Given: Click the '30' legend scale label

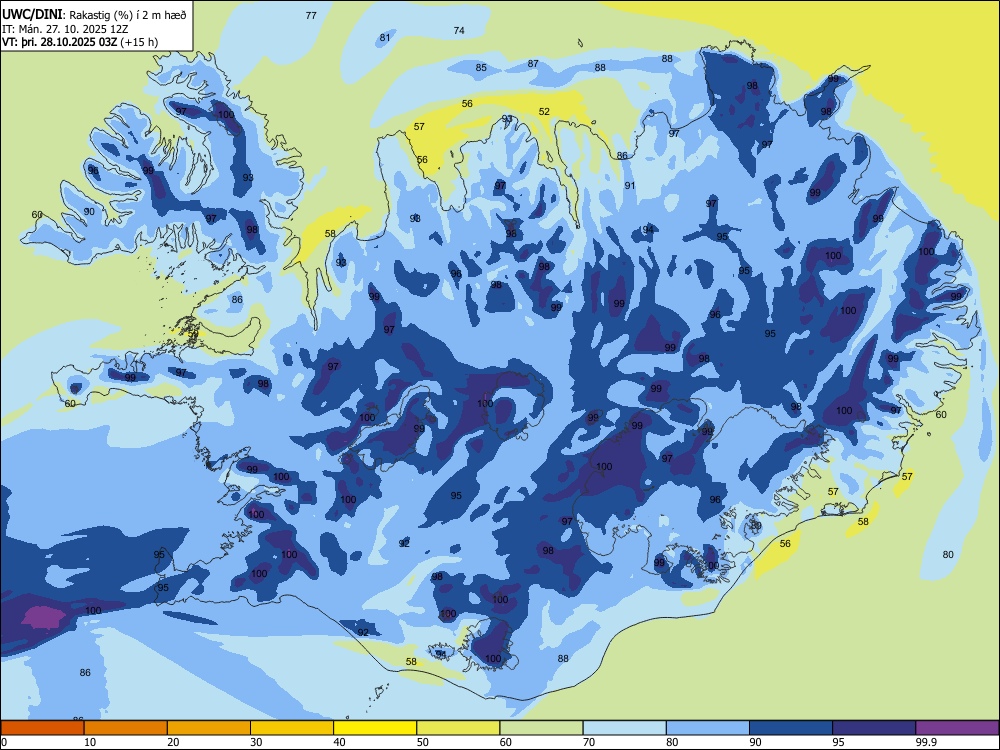Looking at the screenshot, I should pyautogui.click(x=256, y=742).
